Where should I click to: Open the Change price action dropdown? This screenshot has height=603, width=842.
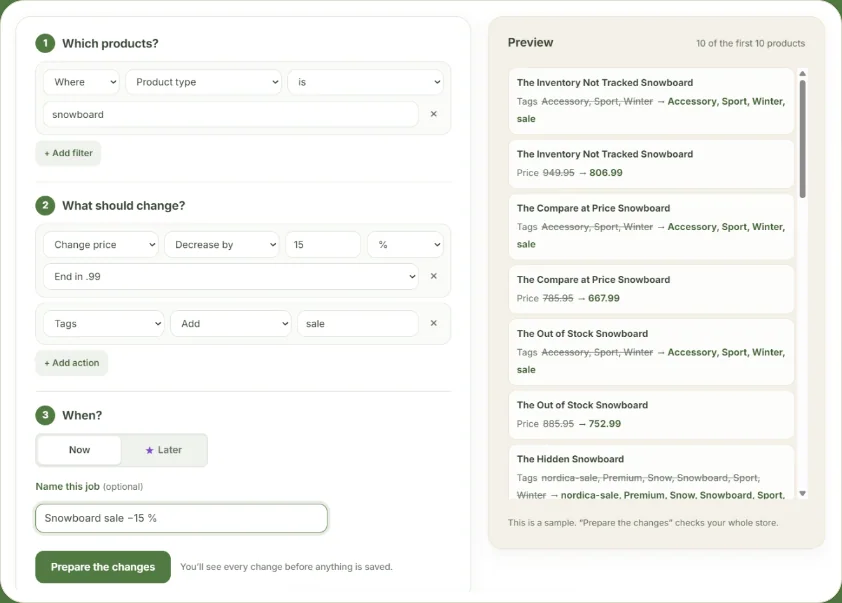tap(100, 245)
